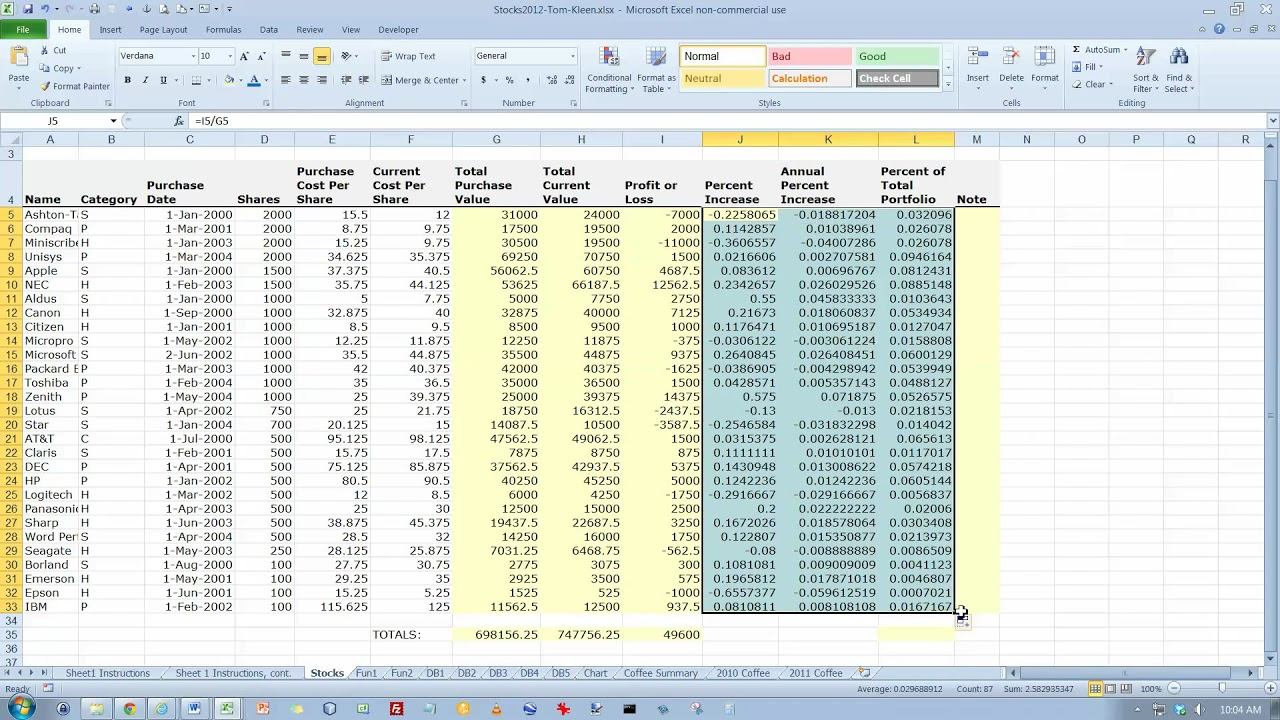Toggle Underline formatting
Screen dimensions: 1280x720
[163, 80]
